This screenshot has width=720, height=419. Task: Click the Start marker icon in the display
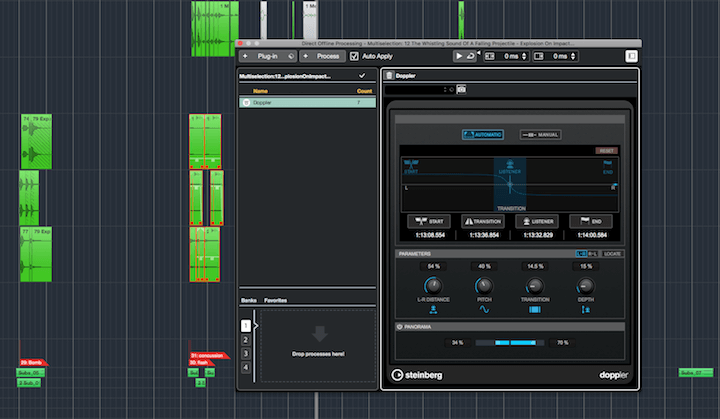click(x=411, y=164)
